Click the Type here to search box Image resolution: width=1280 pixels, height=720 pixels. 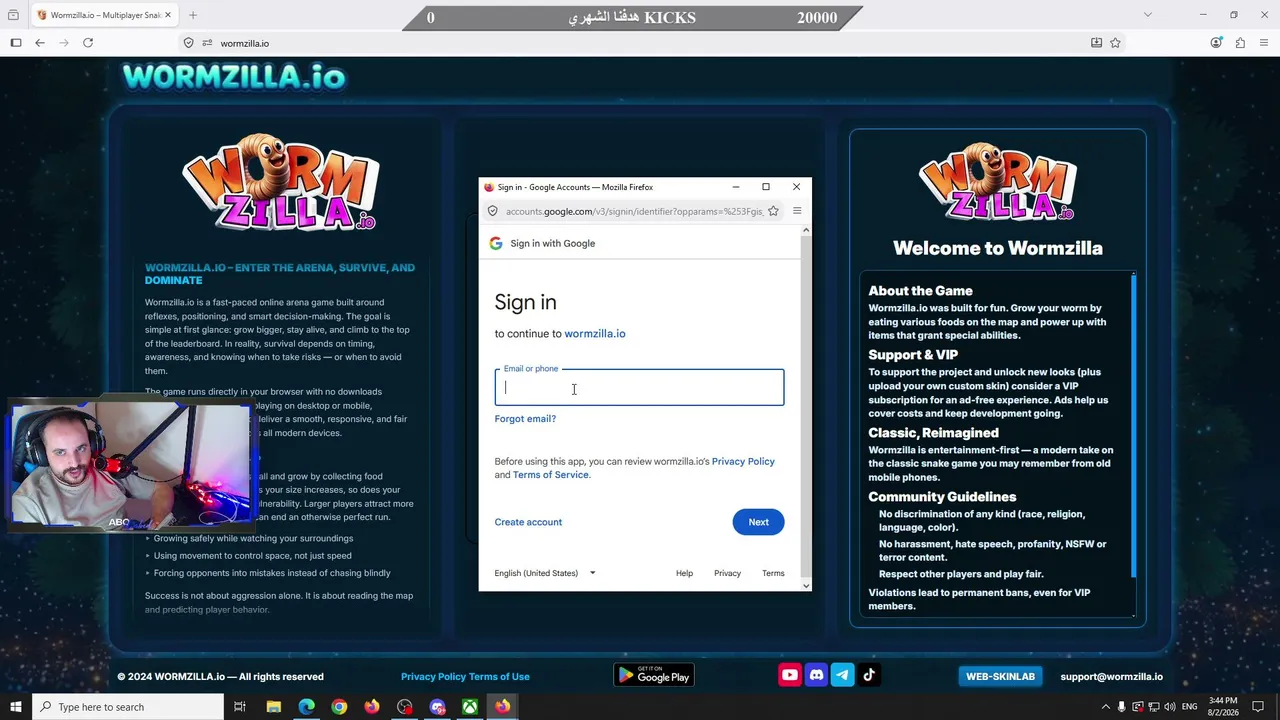click(x=128, y=707)
